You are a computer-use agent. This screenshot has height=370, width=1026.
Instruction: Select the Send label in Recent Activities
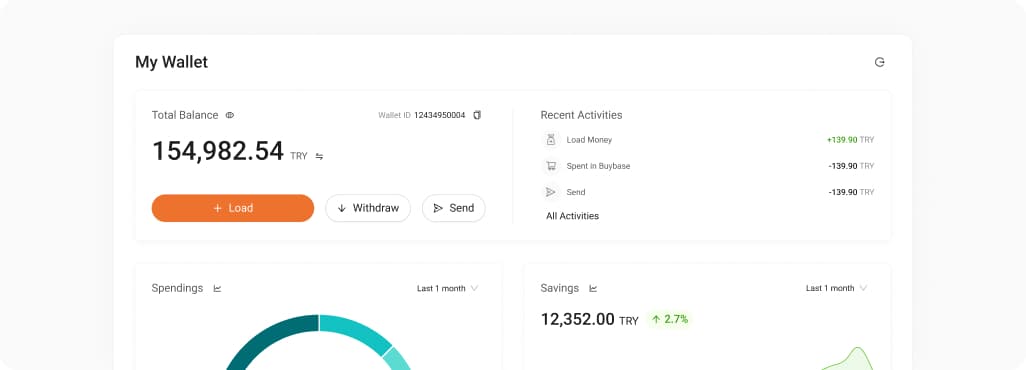[576, 193]
